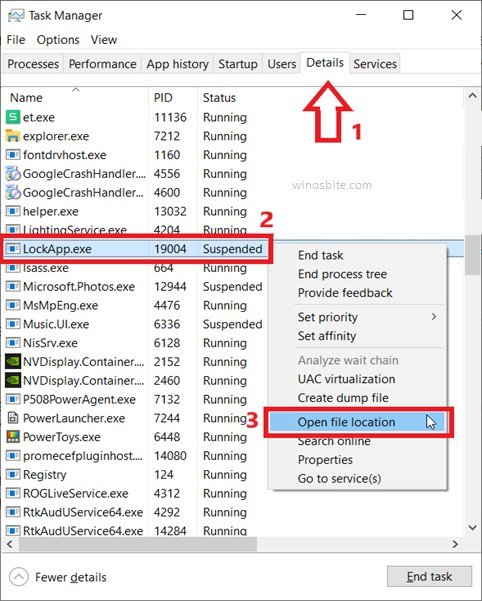Switch to the Users tab
Image resolution: width=482 pixels, height=601 pixels.
tap(282, 64)
